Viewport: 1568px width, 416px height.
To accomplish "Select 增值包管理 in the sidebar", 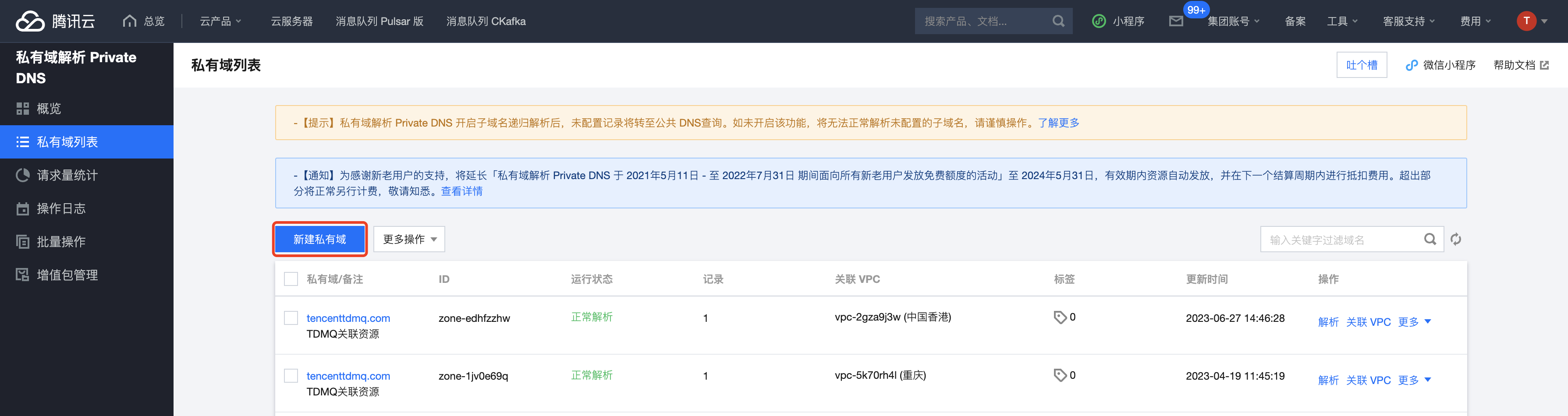I will 86,275.
